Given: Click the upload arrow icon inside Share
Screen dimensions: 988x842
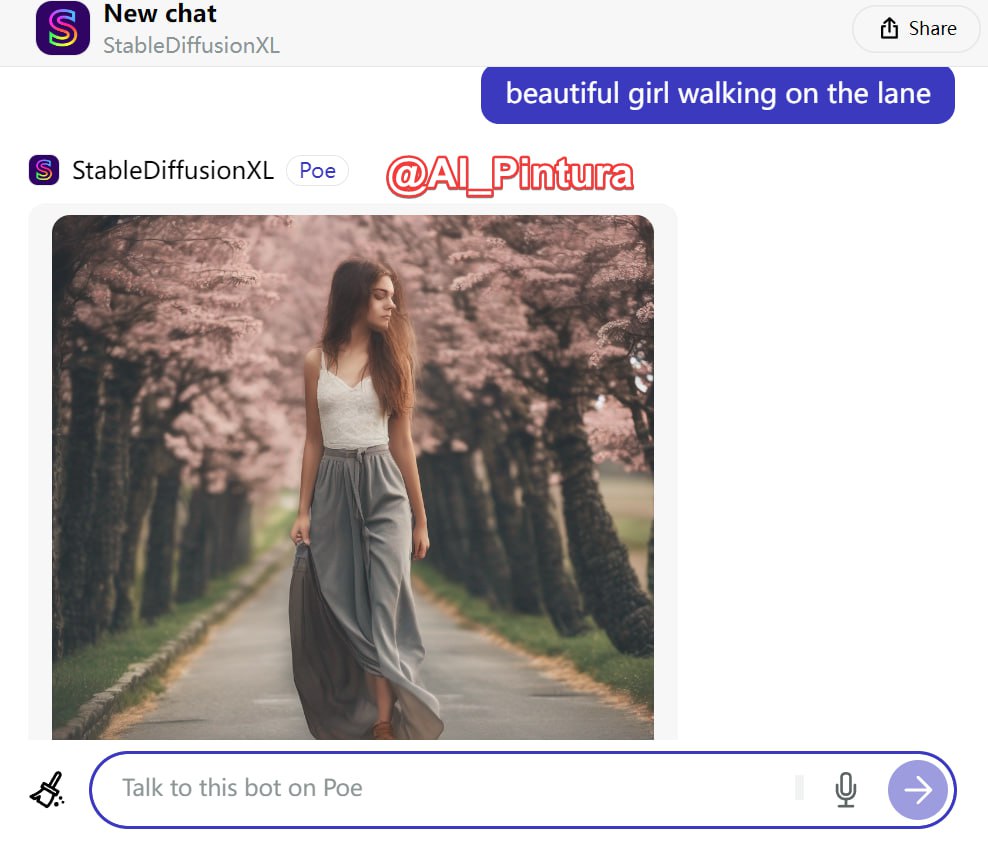Looking at the screenshot, I should click(x=889, y=29).
